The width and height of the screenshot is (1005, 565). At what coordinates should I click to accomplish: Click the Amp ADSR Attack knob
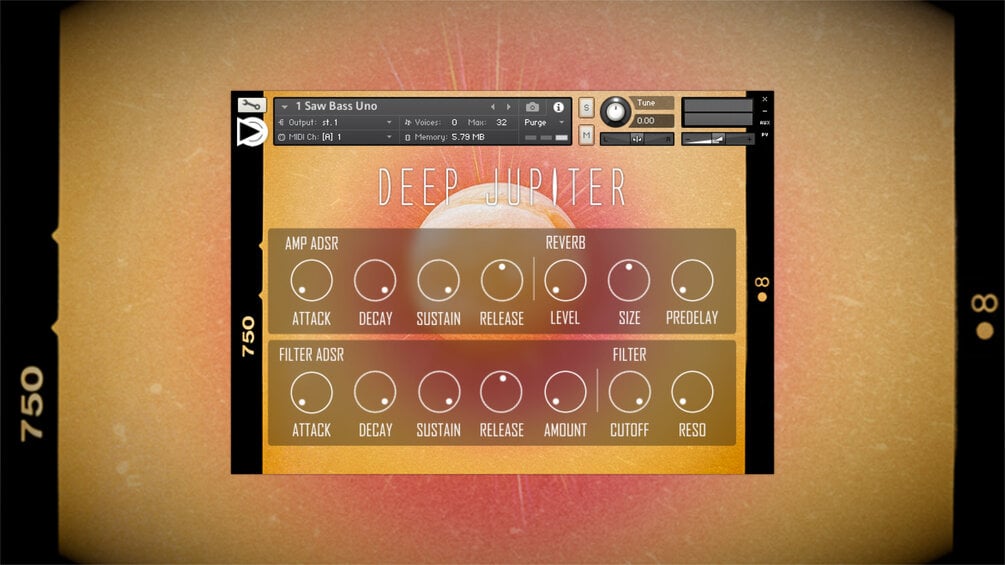point(311,281)
